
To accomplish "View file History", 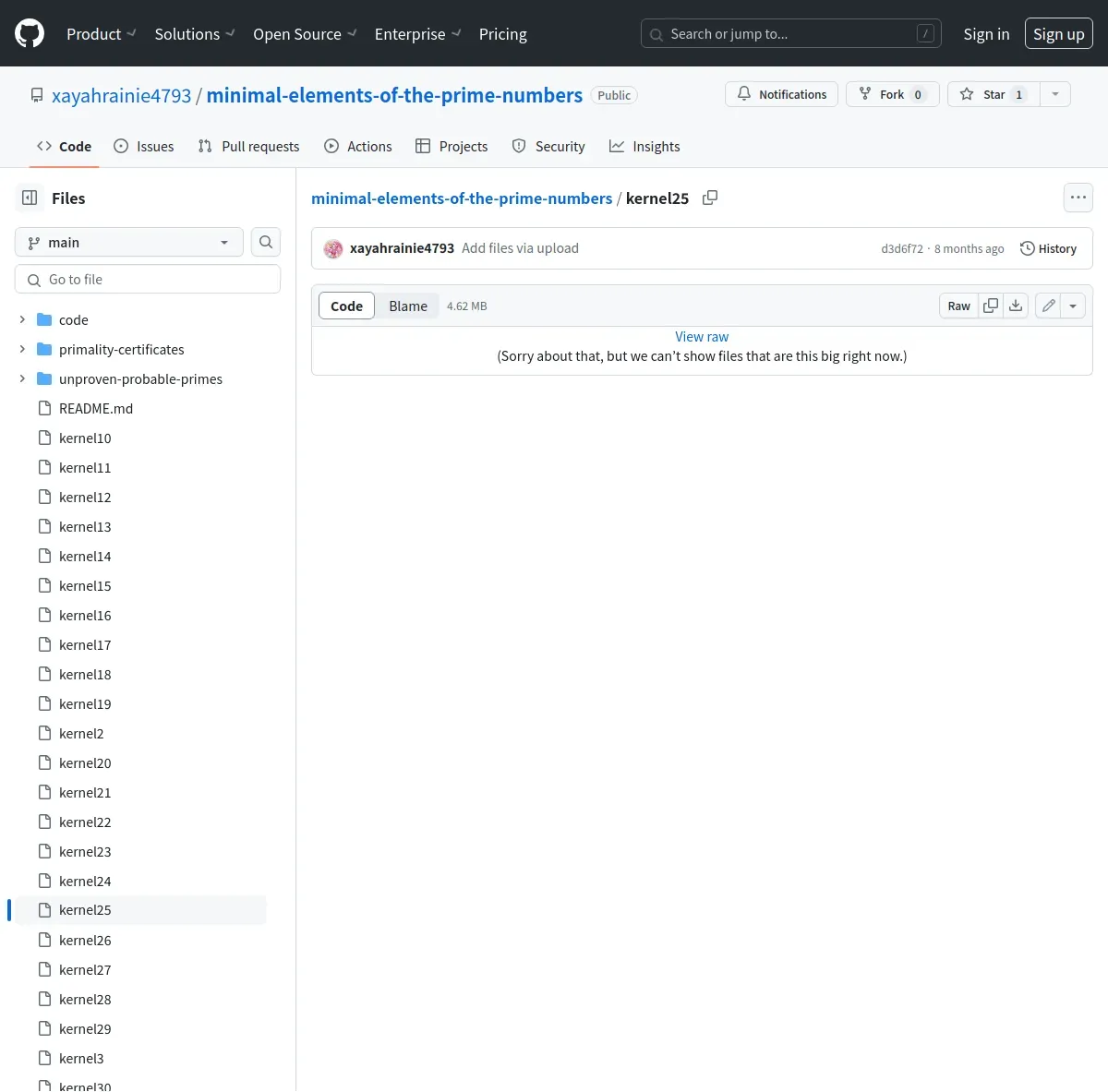I will click(x=1048, y=248).
